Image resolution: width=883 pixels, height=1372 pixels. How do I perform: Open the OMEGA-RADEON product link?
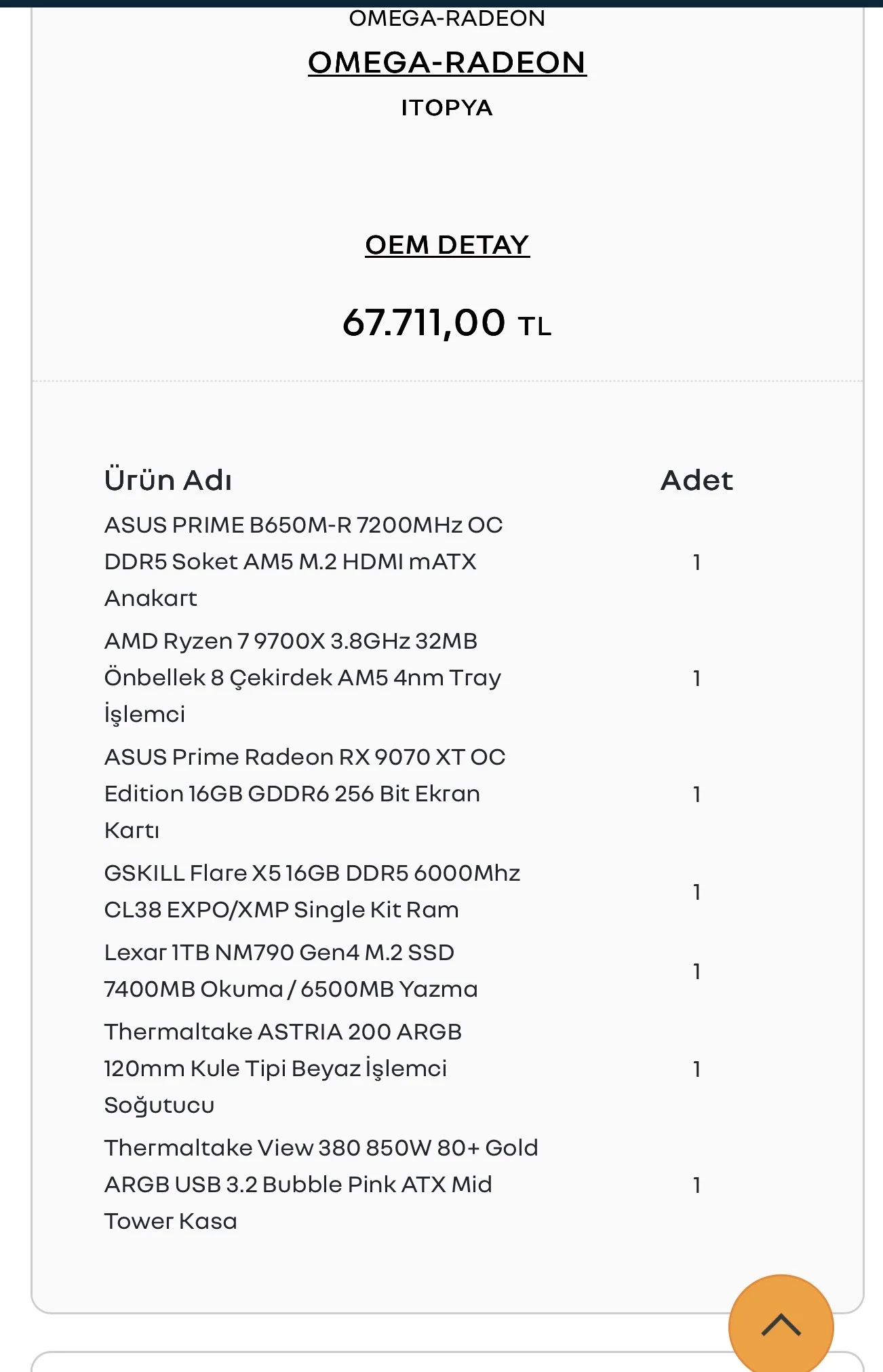447,62
